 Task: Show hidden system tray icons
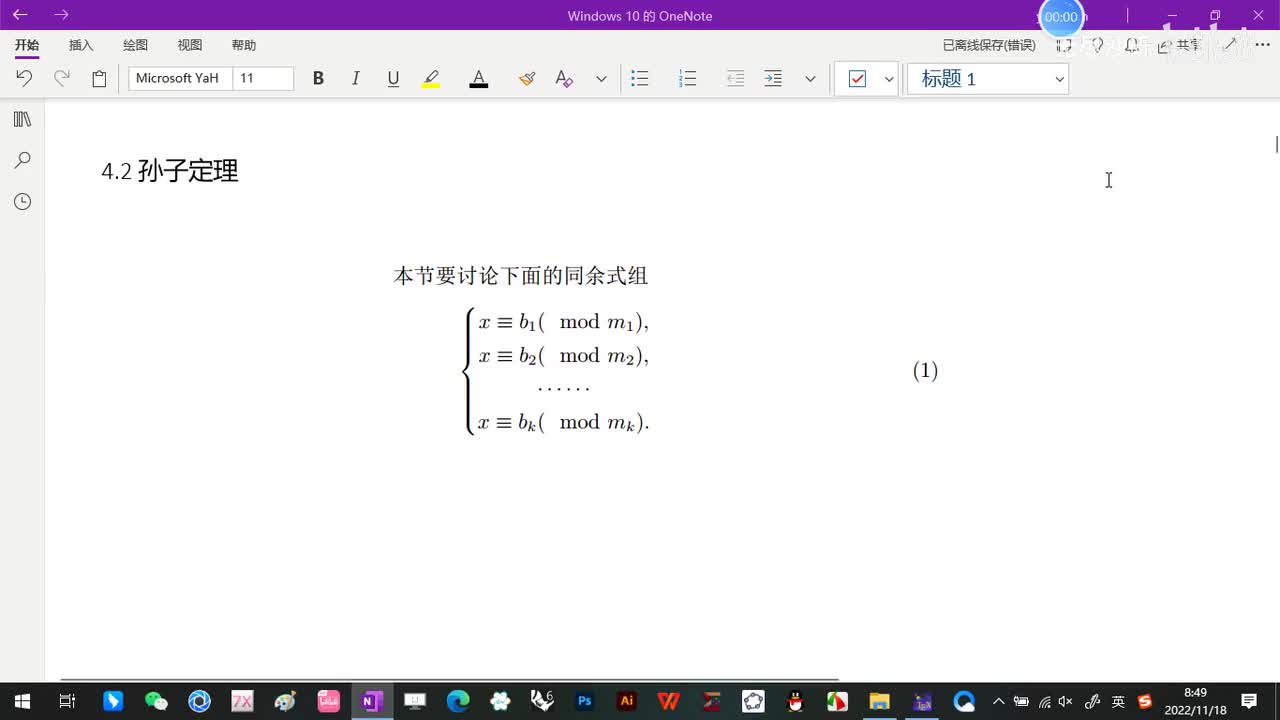[998, 701]
